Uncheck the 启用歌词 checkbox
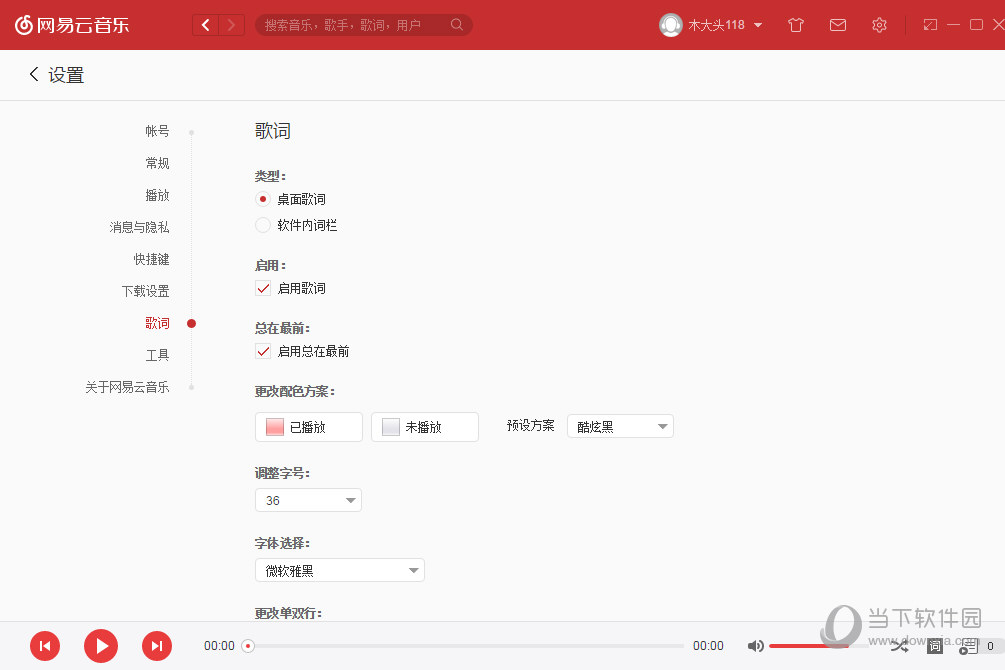 [262, 288]
